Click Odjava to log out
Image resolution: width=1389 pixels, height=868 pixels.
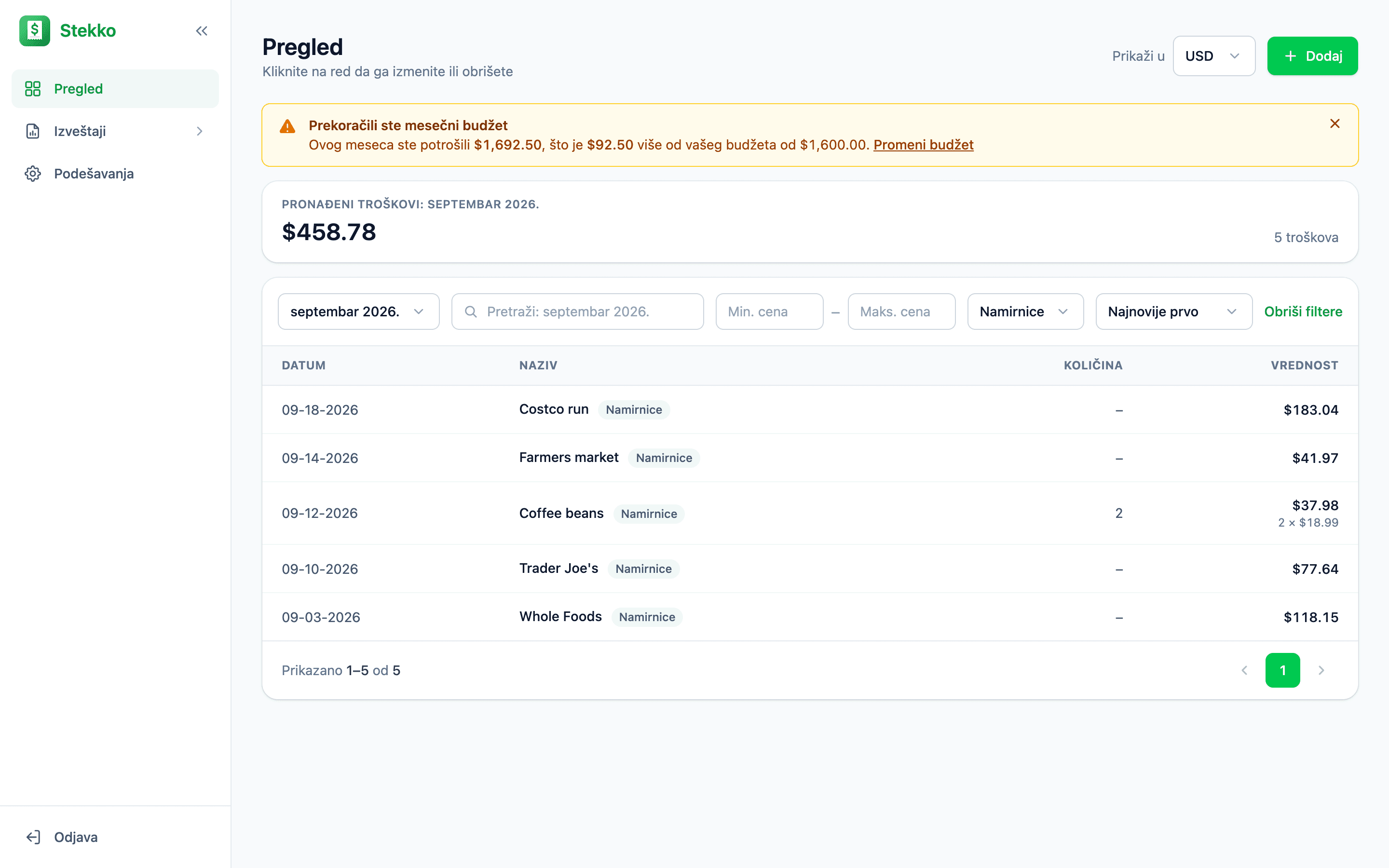115,837
